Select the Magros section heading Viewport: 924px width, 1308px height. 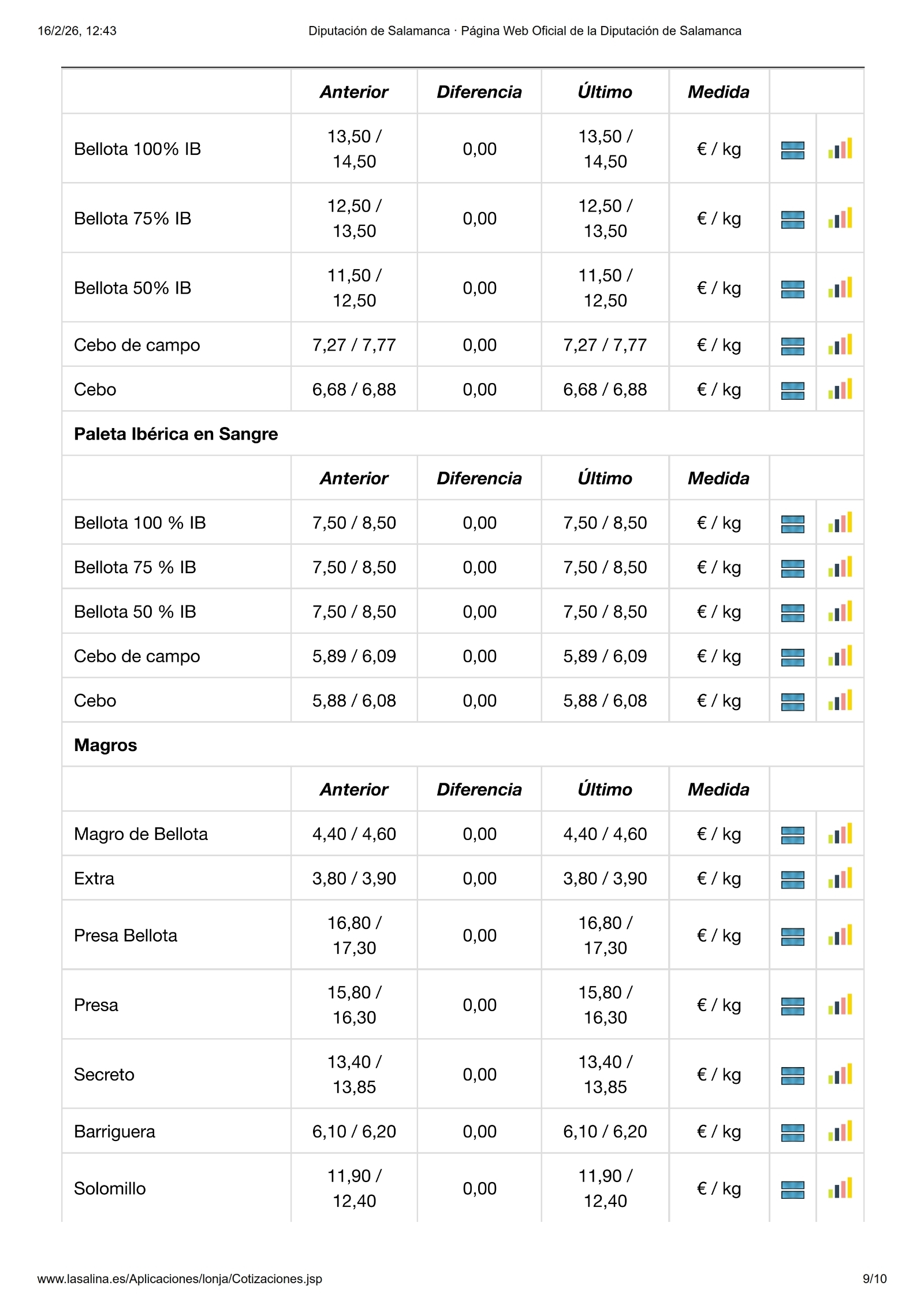(x=106, y=745)
